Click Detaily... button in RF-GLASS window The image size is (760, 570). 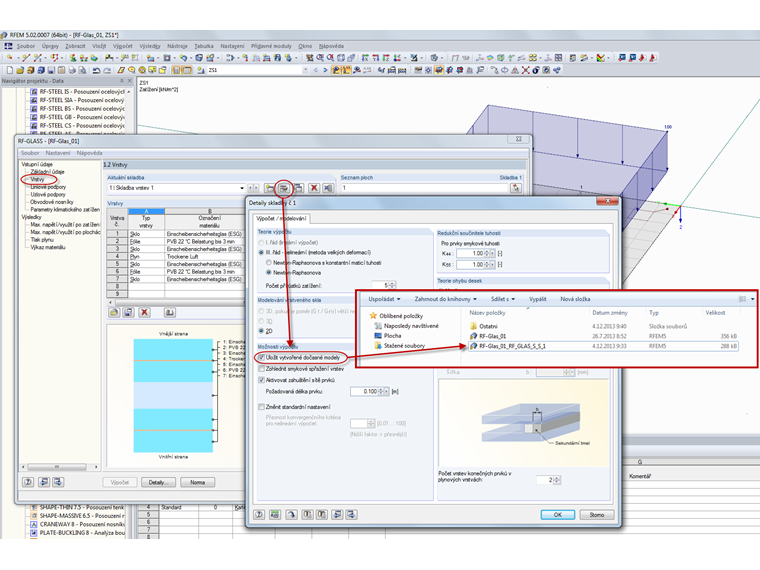(158, 482)
